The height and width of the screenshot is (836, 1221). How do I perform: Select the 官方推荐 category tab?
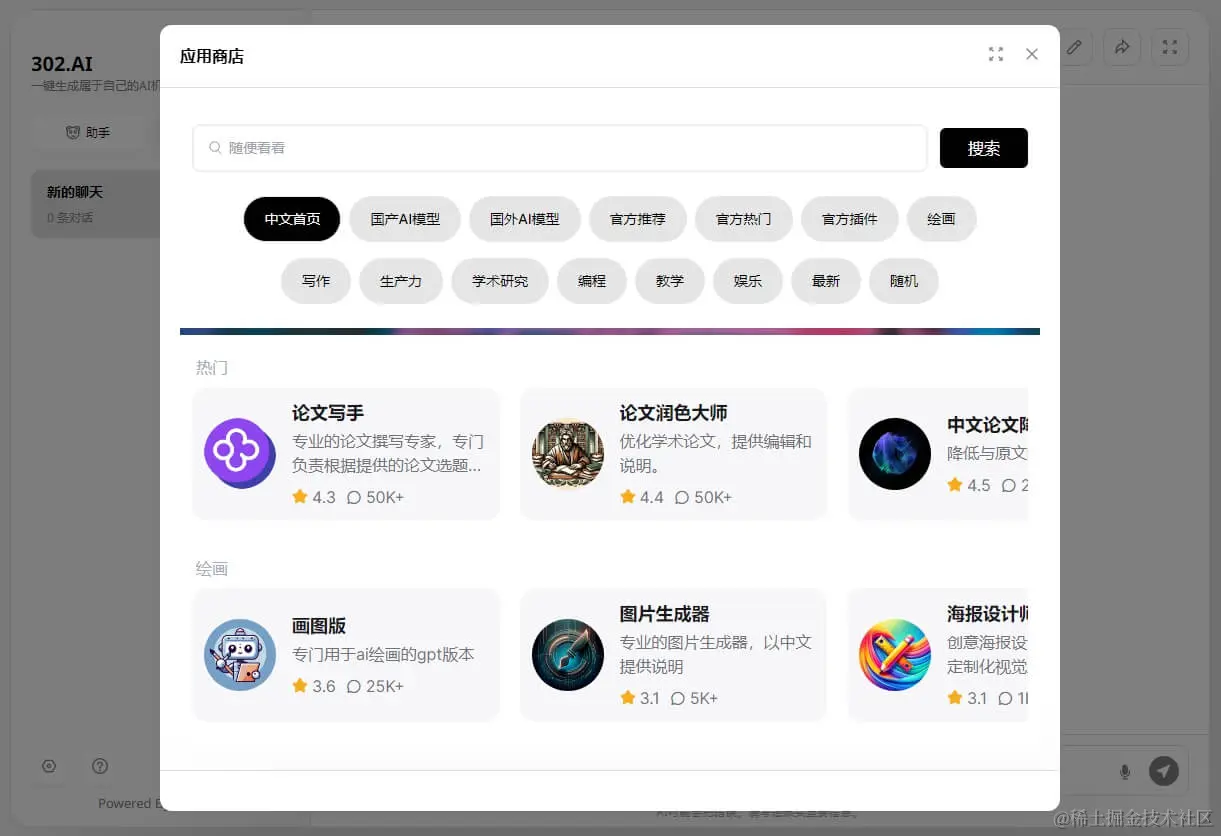pos(638,219)
